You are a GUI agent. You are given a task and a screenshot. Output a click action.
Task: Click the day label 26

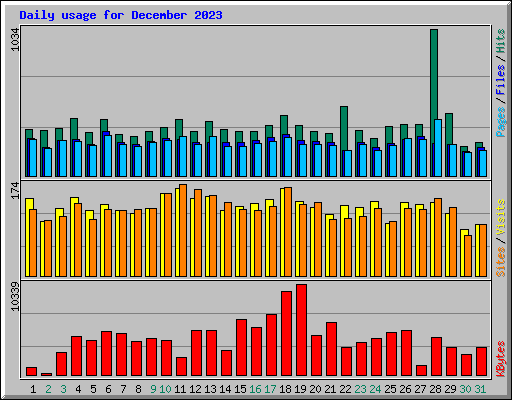coord(405,389)
